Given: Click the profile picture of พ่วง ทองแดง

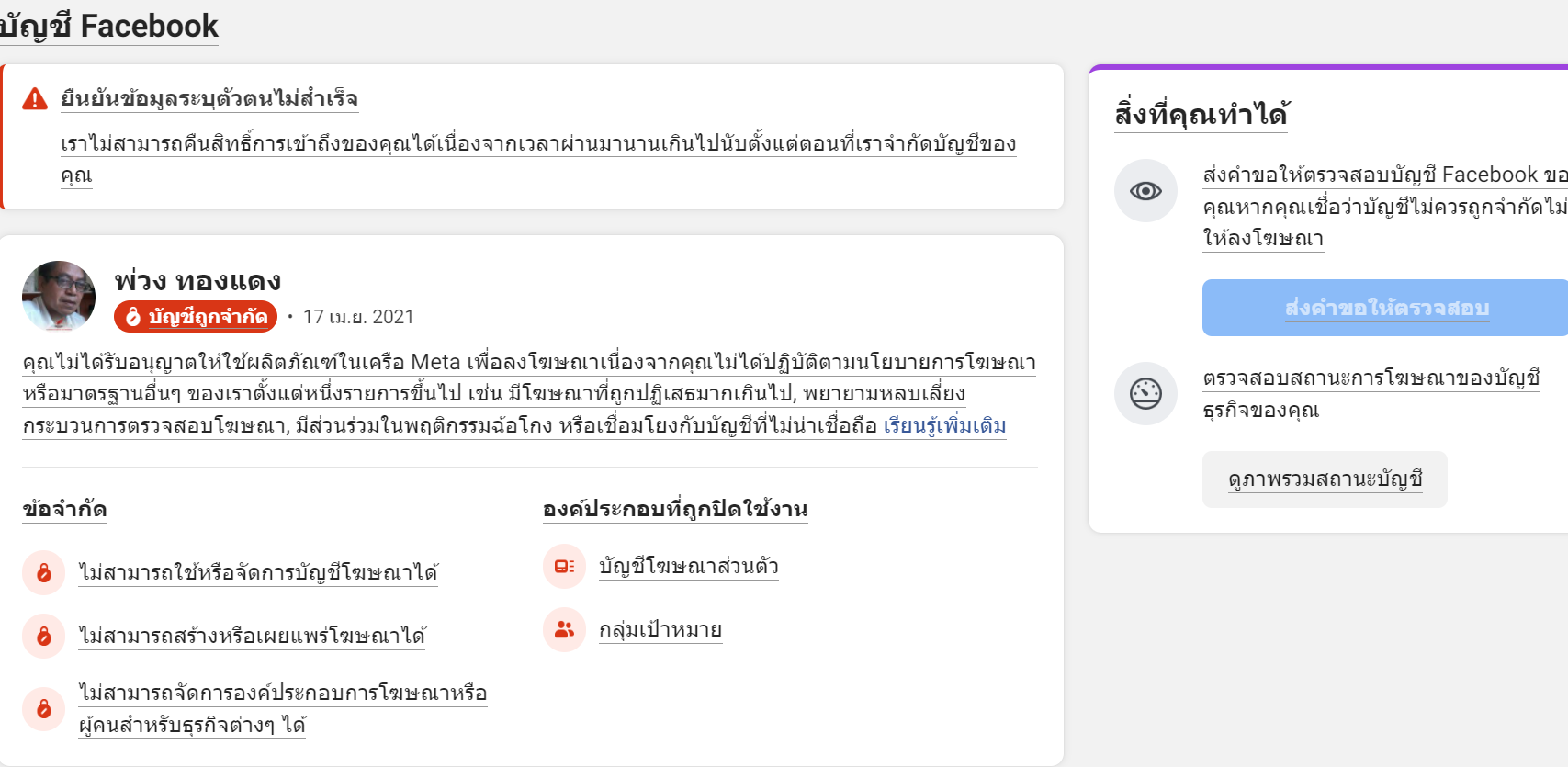Looking at the screenshot, I should click(59, 296).
